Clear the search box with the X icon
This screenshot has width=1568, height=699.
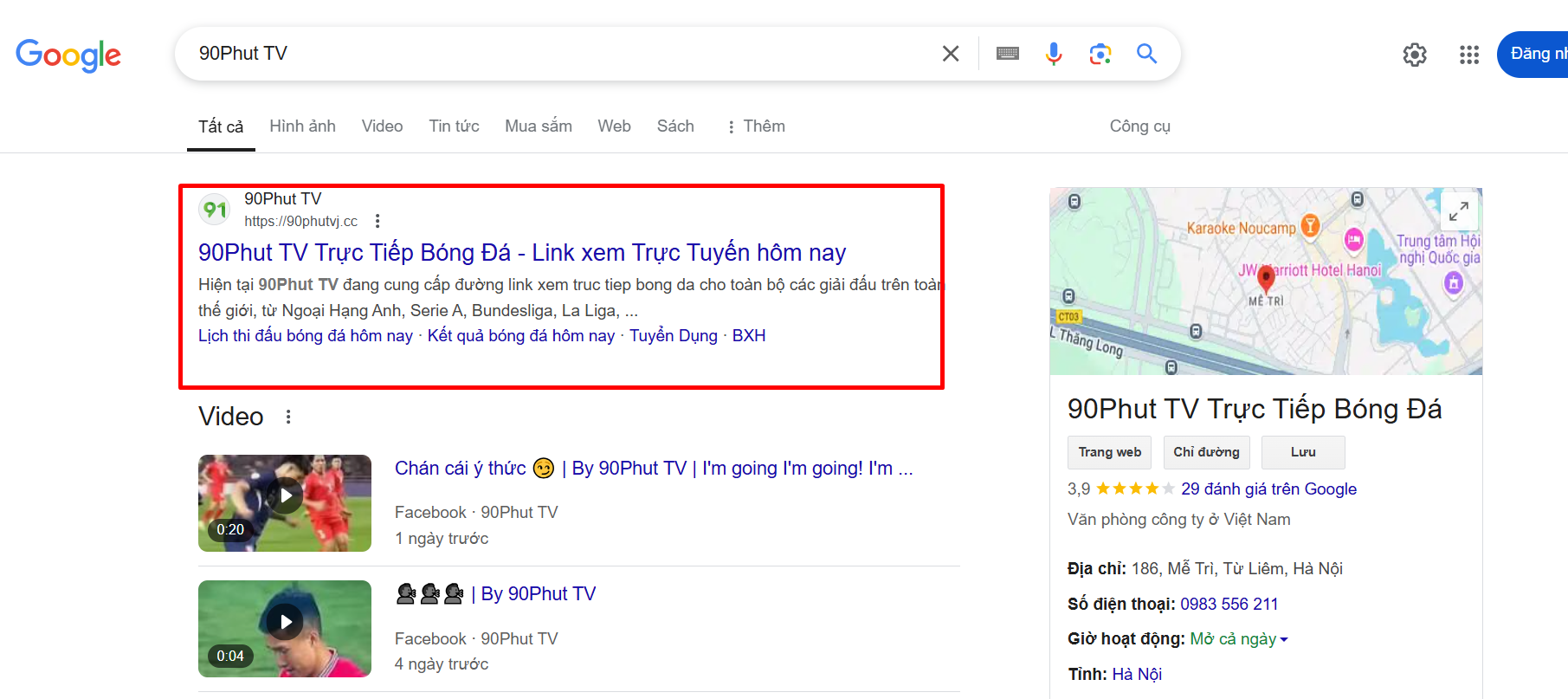pyautogui.click(x=951, y=54)
